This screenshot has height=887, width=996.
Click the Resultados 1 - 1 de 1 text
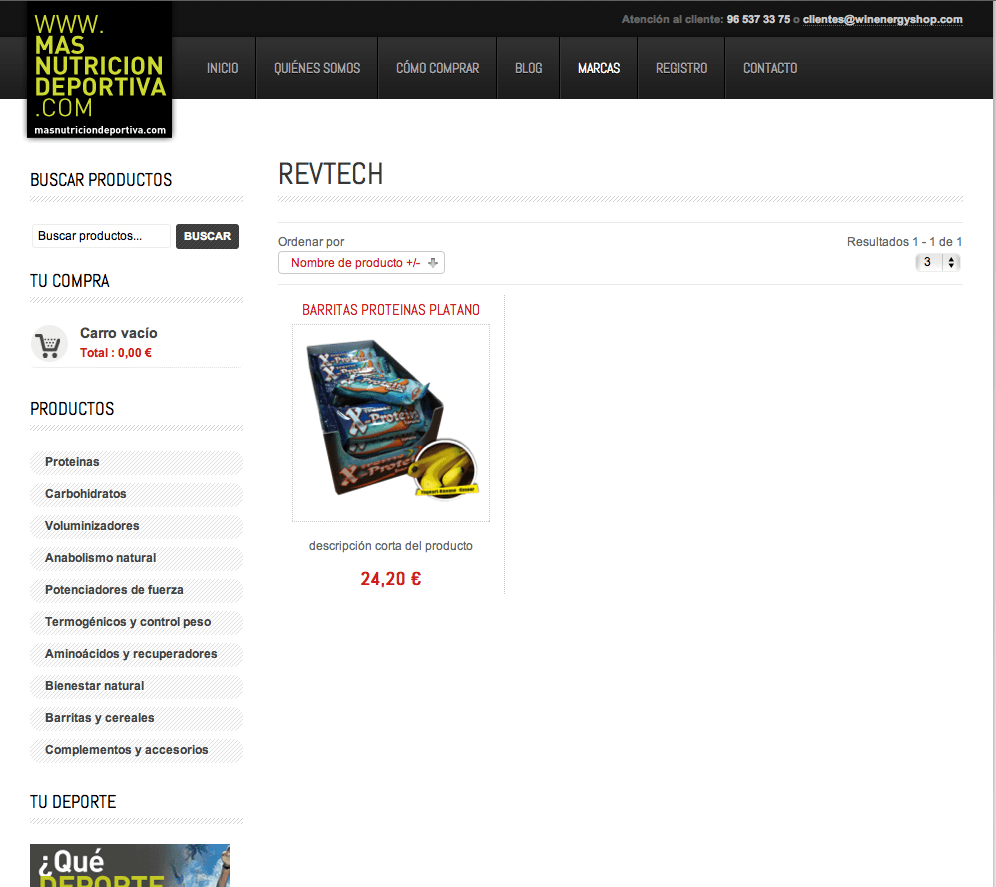point(904,242)
